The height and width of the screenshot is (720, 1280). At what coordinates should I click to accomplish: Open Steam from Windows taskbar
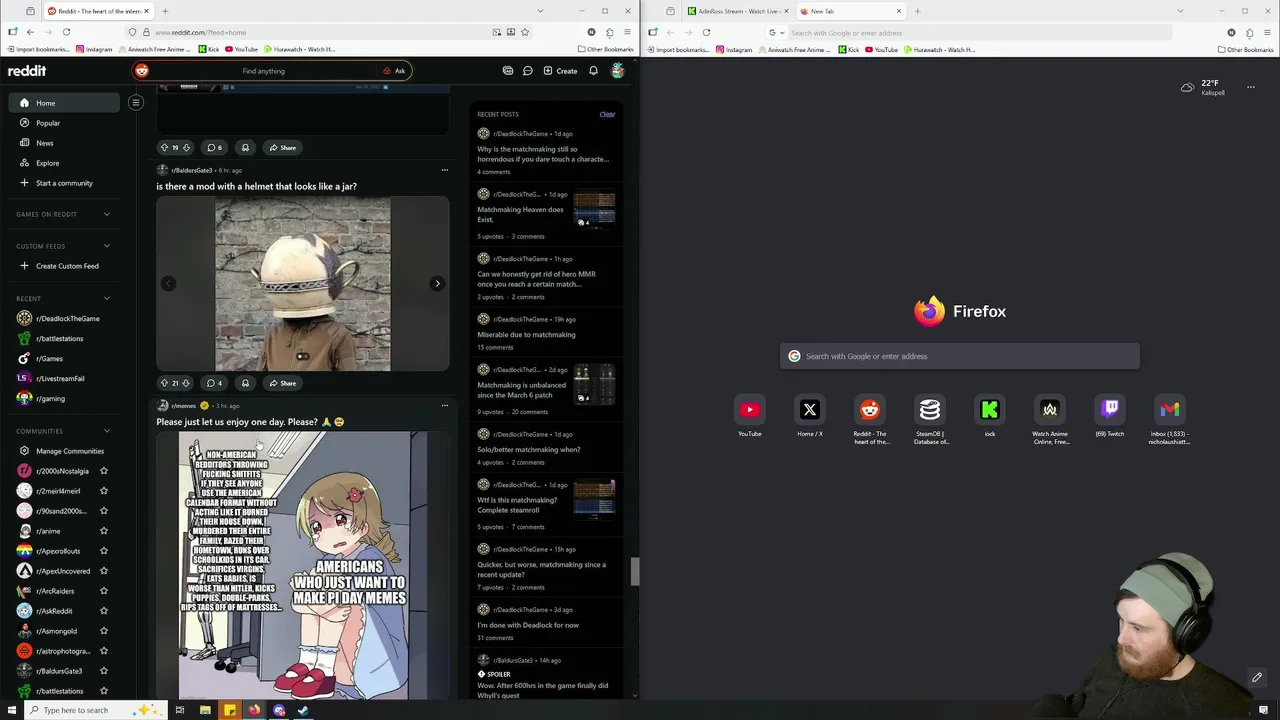(x=303, y=710)
